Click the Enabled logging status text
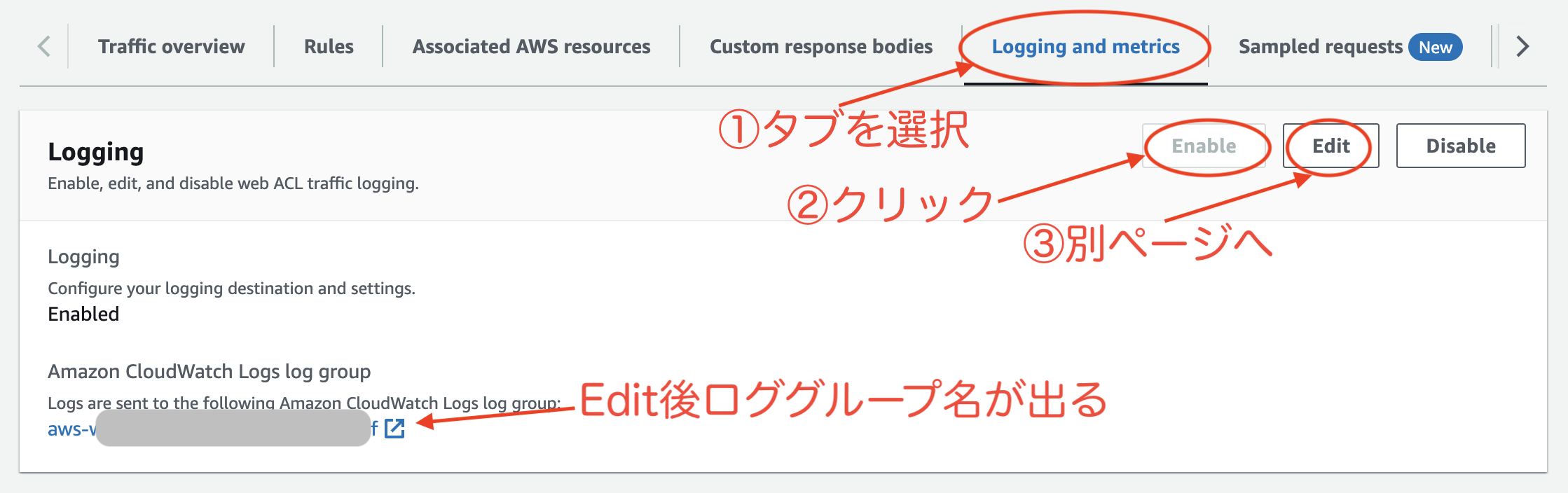1568x493 pixels. [83, 314]
